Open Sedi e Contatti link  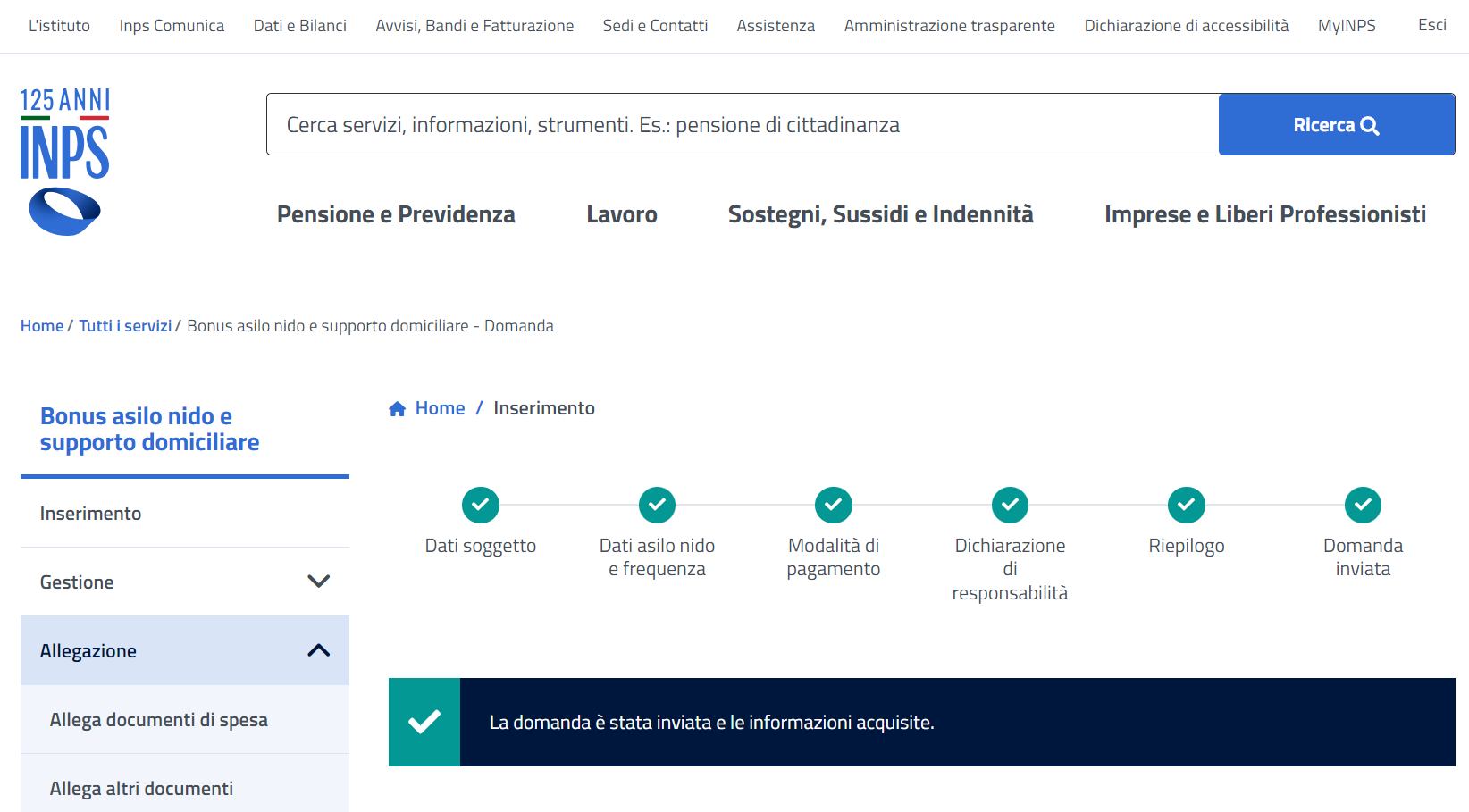(x=655, y=26)
